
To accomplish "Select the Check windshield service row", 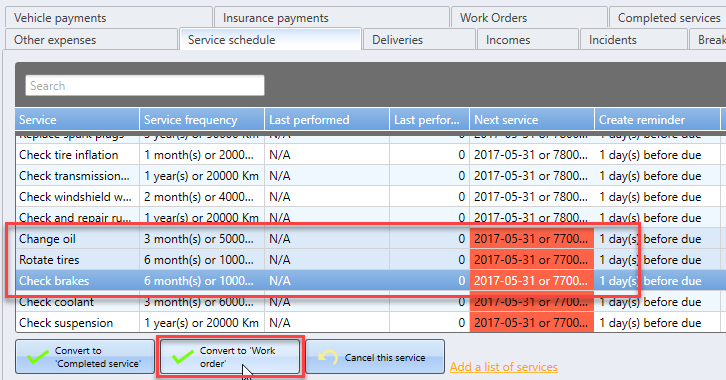I will (370, 197).
